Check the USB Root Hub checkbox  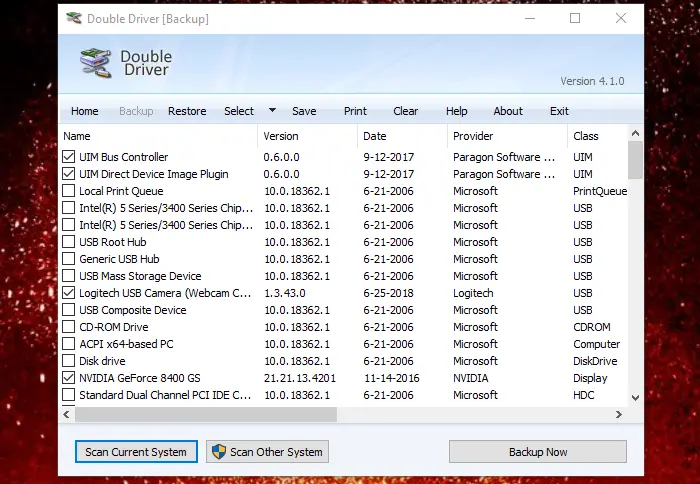(x=68, y=242)
